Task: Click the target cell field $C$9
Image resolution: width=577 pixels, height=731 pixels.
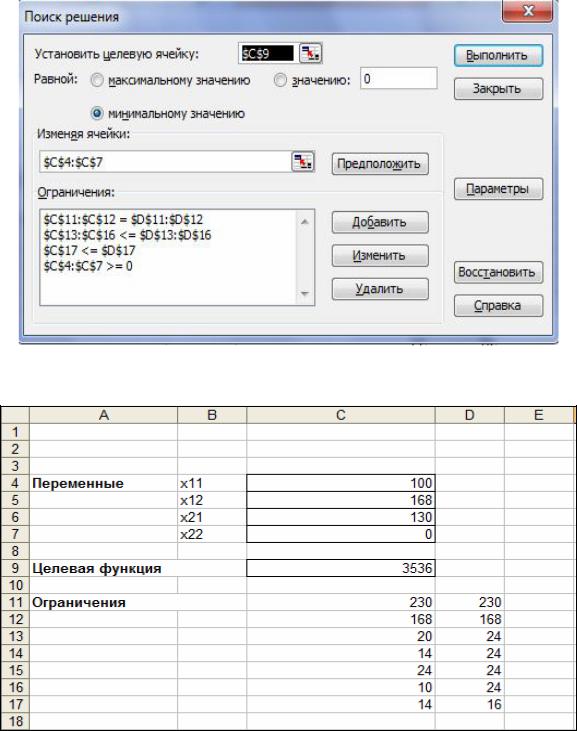Action: (x=268, y=54)
